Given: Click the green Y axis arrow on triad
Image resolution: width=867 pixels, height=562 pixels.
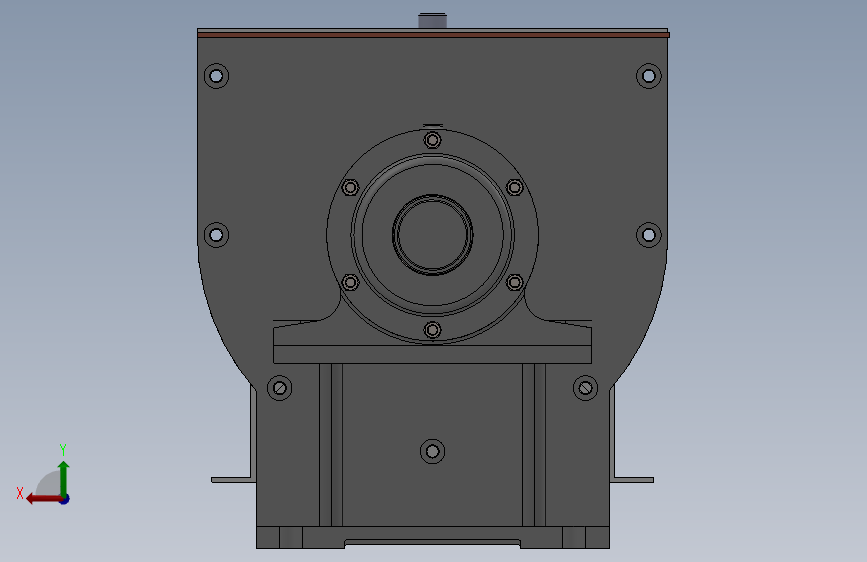Looking at the screenshot, I should pos(64,478).
